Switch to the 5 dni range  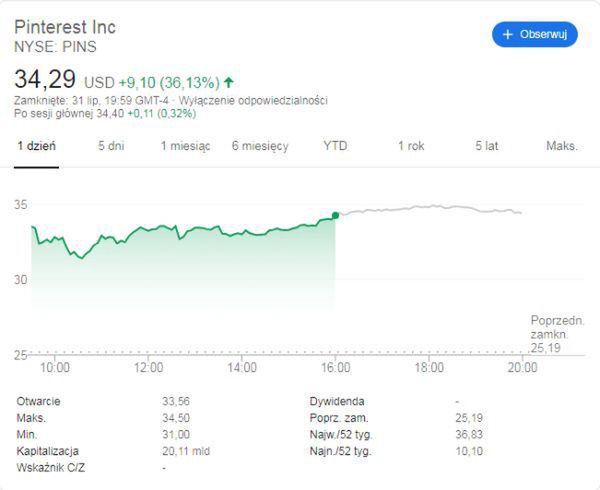pyautogui.click(x=111, y=146)
